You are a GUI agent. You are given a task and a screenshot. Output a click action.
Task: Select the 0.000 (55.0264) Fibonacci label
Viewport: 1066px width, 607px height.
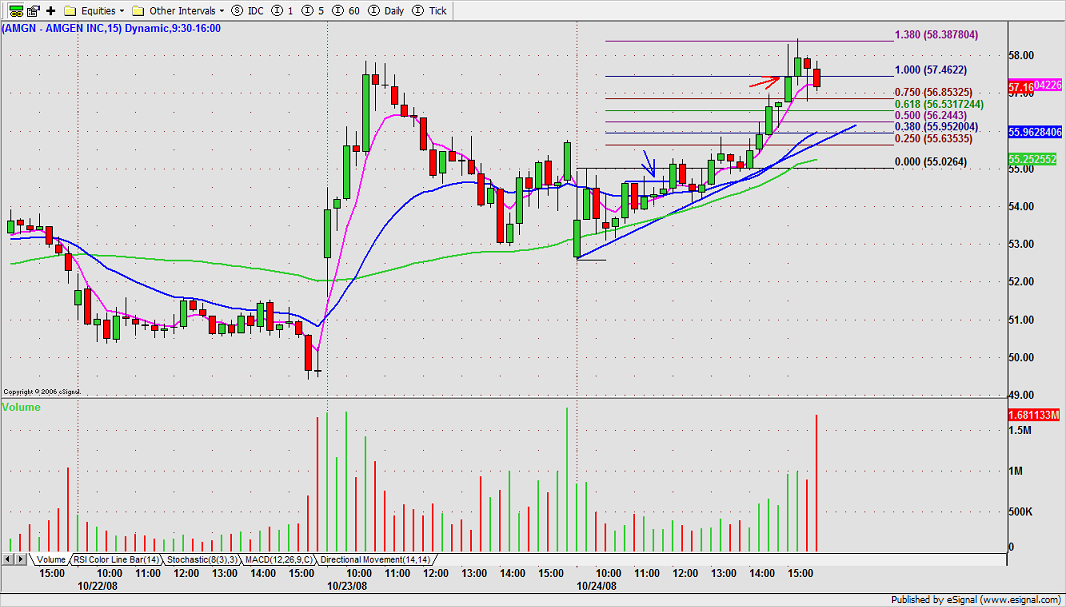pos(931,162)
